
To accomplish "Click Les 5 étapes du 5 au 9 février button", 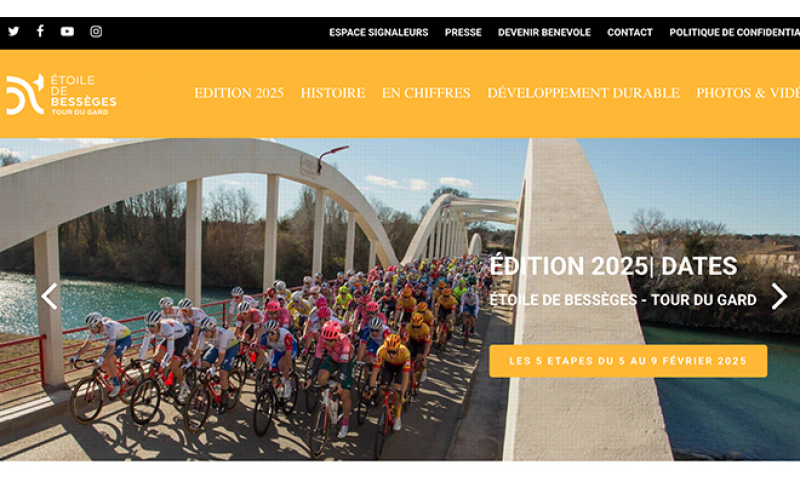I will [628, 361].
